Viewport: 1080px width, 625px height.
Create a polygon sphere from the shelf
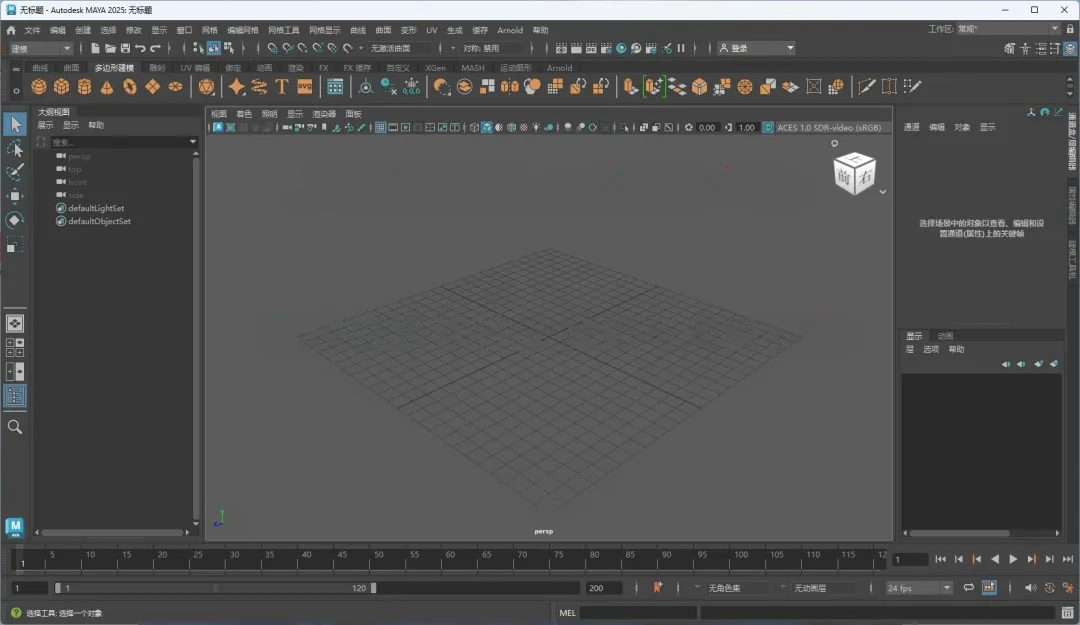39,87
